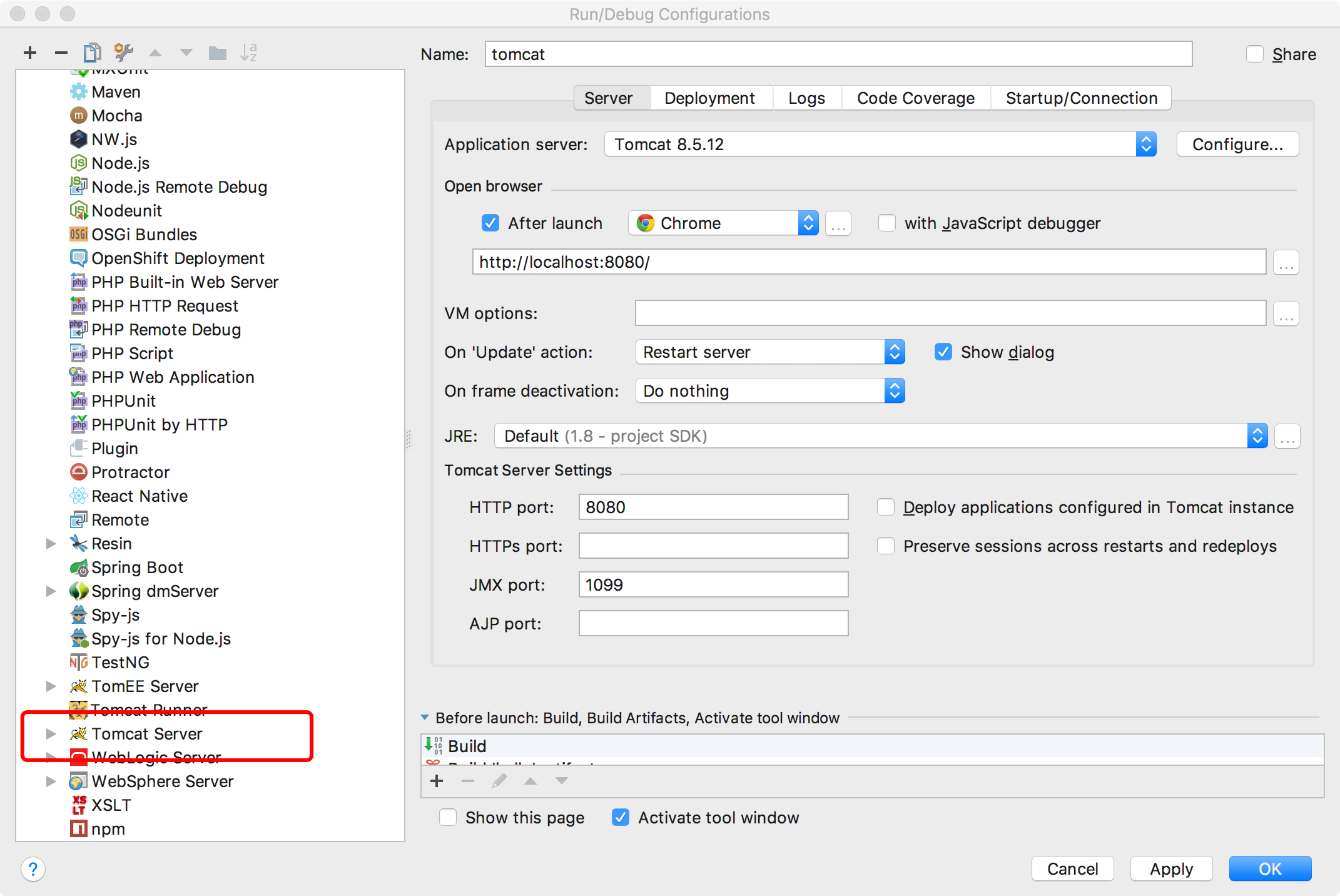
Task: Uncheck After launch checkbox
Action: pos(490,223)
